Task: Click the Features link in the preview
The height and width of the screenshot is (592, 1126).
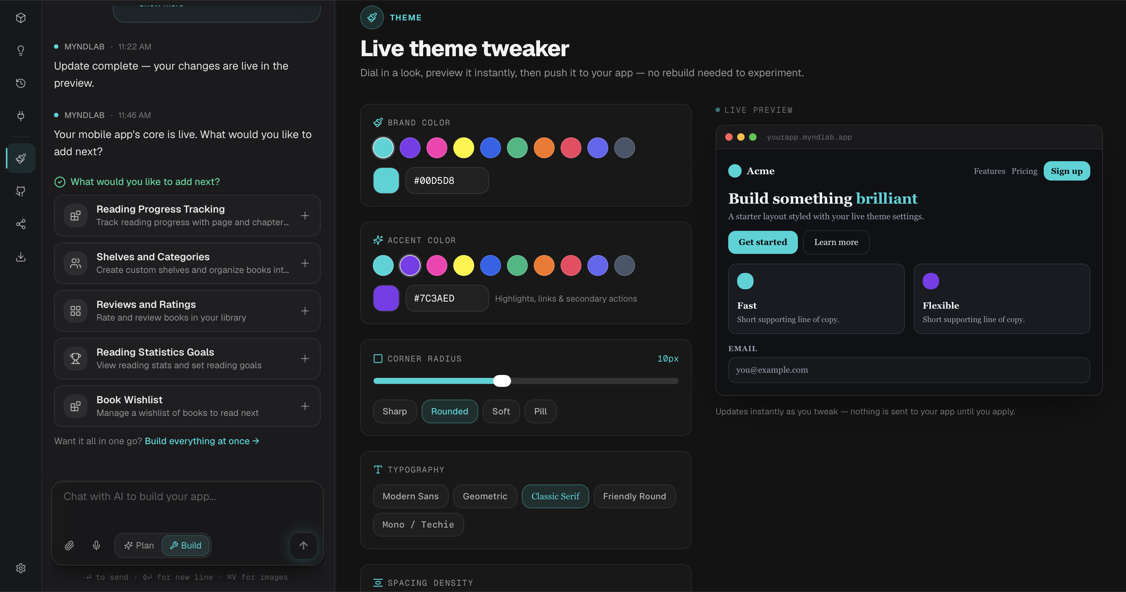Action: coord(990,171)
